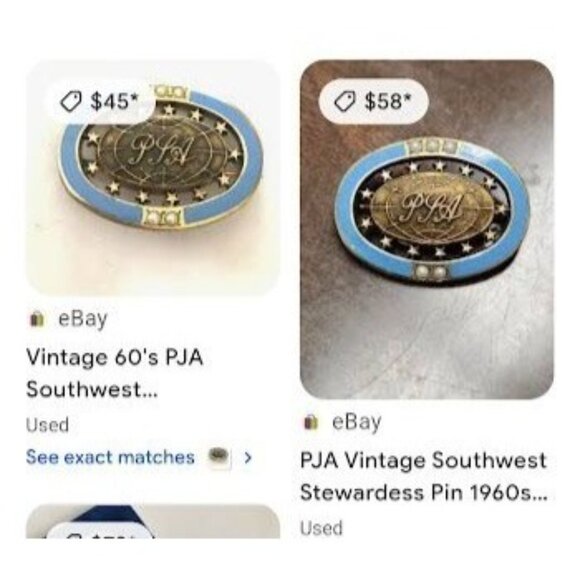The image size is (580, 580).
Task: Open the $58 PJA pin product image
Action: (426, 230)
